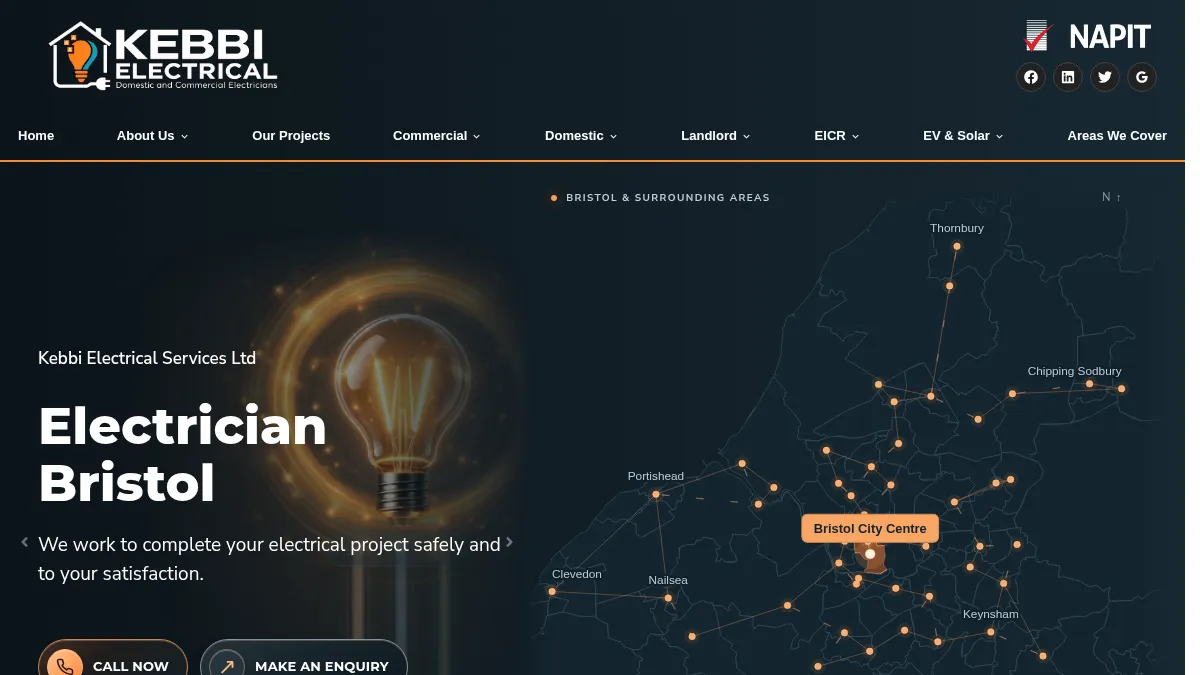Select Clevedon on the map
This screenshot has height=675, width=1200.
click(x=577, y=574)
